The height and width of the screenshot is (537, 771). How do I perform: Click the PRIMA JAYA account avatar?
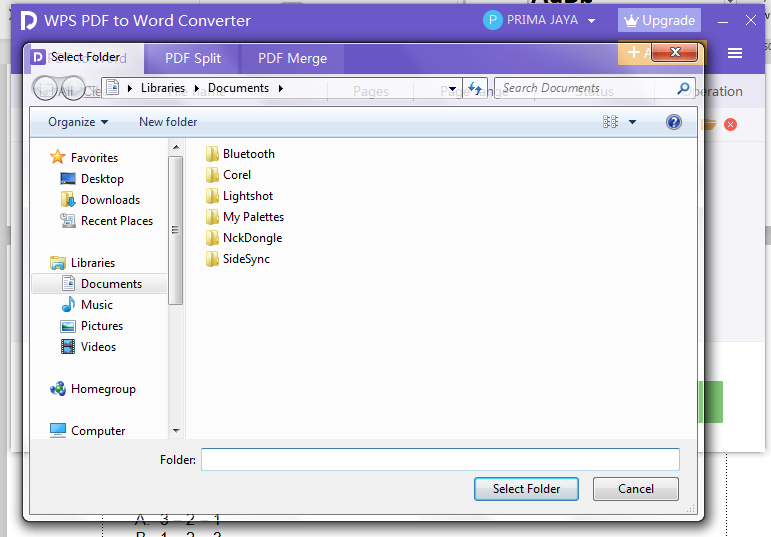[x=492, y=20]
